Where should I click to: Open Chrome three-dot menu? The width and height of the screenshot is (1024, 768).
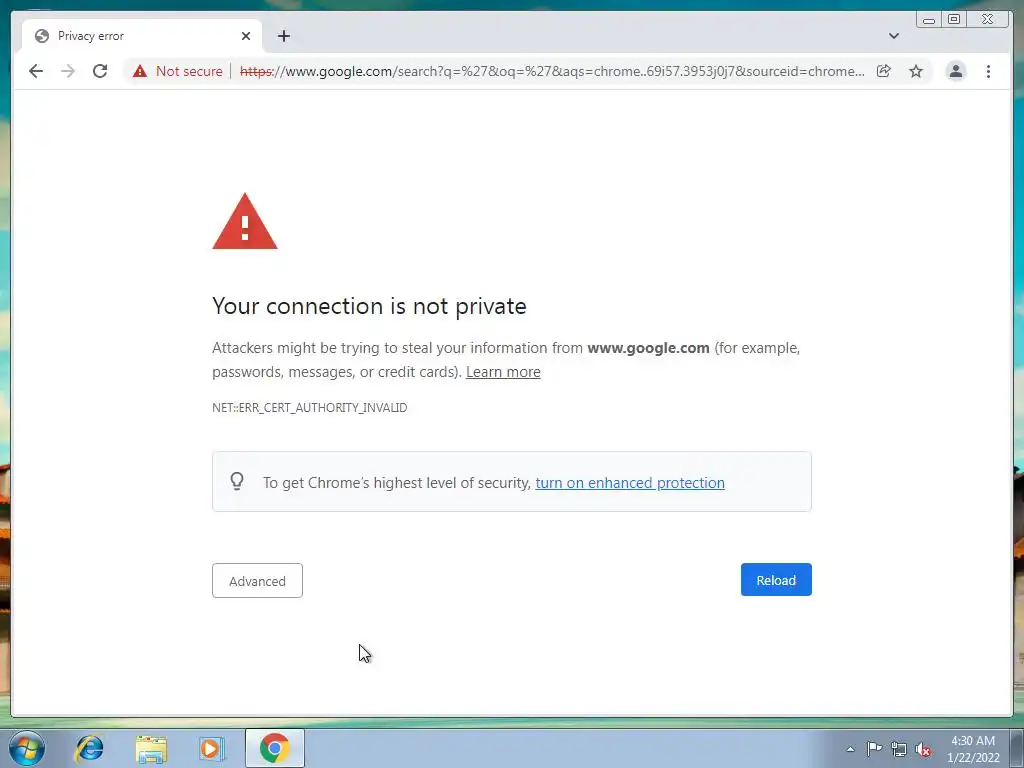click(988, 71)
